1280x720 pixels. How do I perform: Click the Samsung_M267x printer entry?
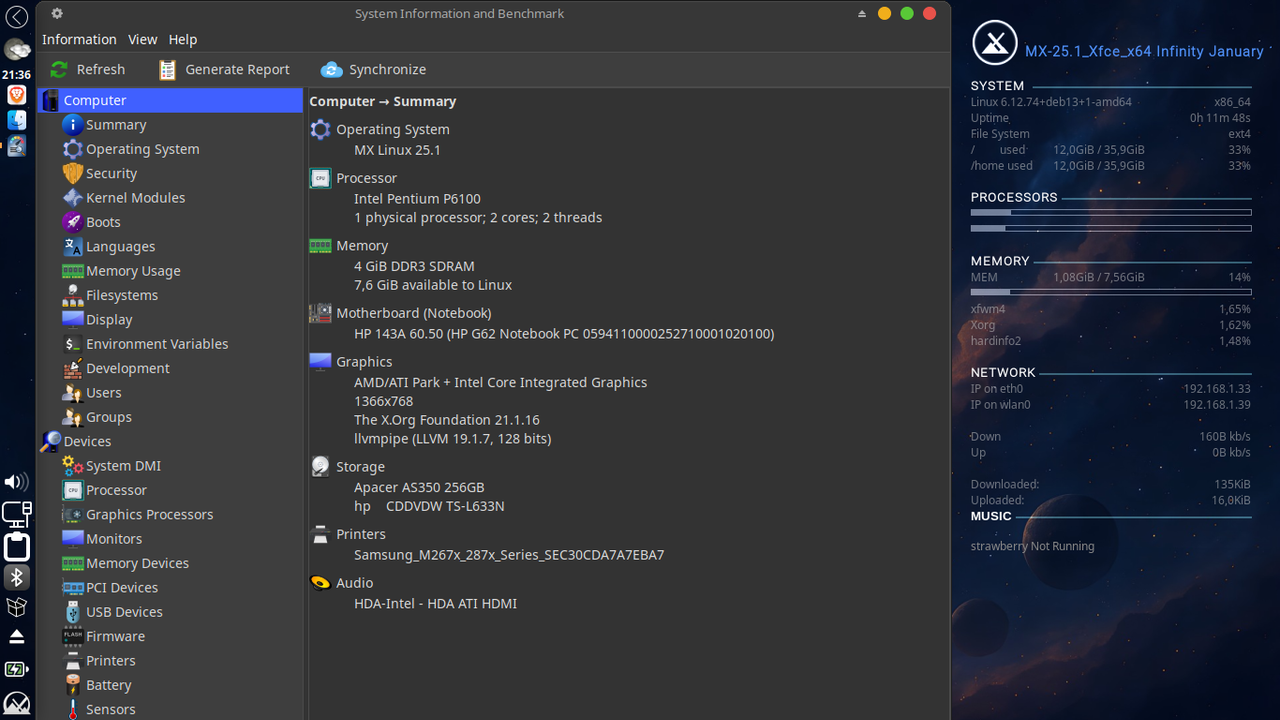coord(509,555)
